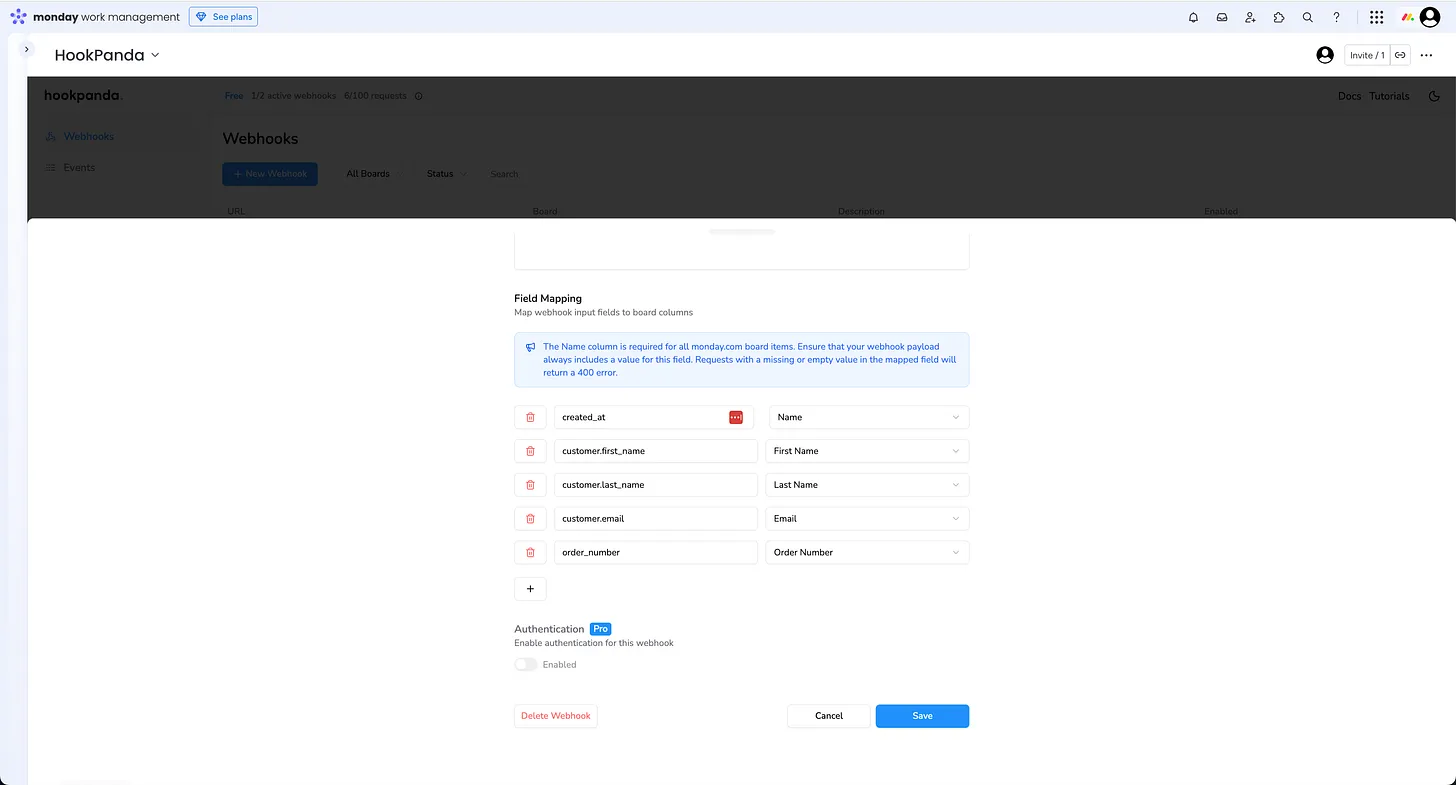The width and height of the screenshot is (1456, 785).
Task: Enable the Authentication toggle
Action: (526, 664)
